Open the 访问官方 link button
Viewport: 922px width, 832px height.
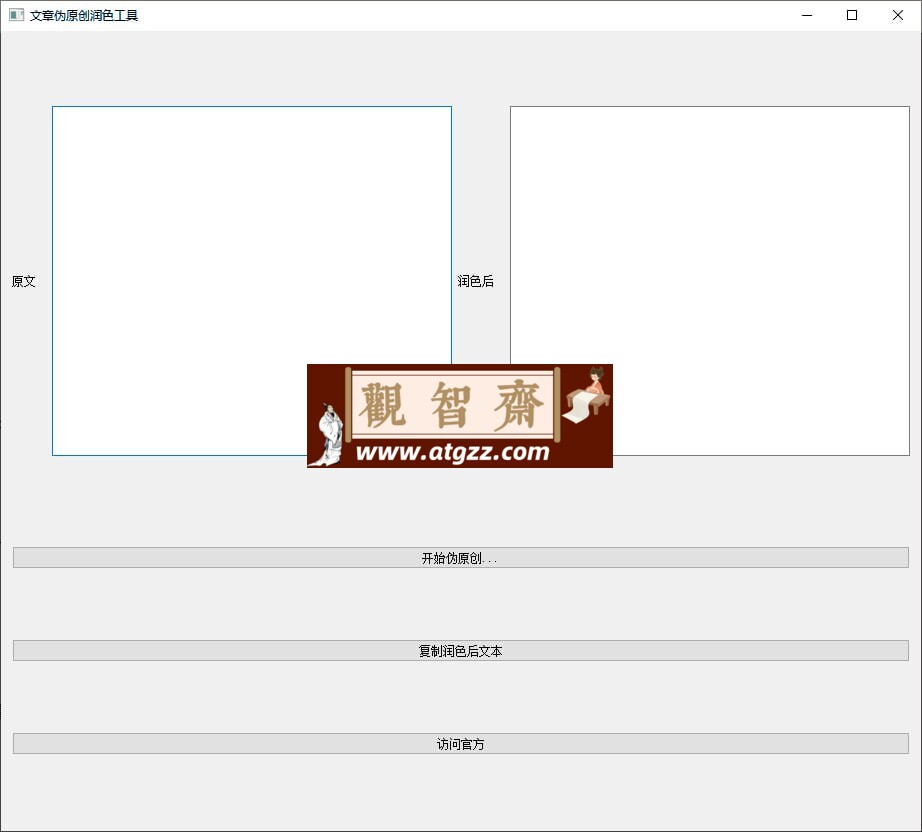click(460, 743)
